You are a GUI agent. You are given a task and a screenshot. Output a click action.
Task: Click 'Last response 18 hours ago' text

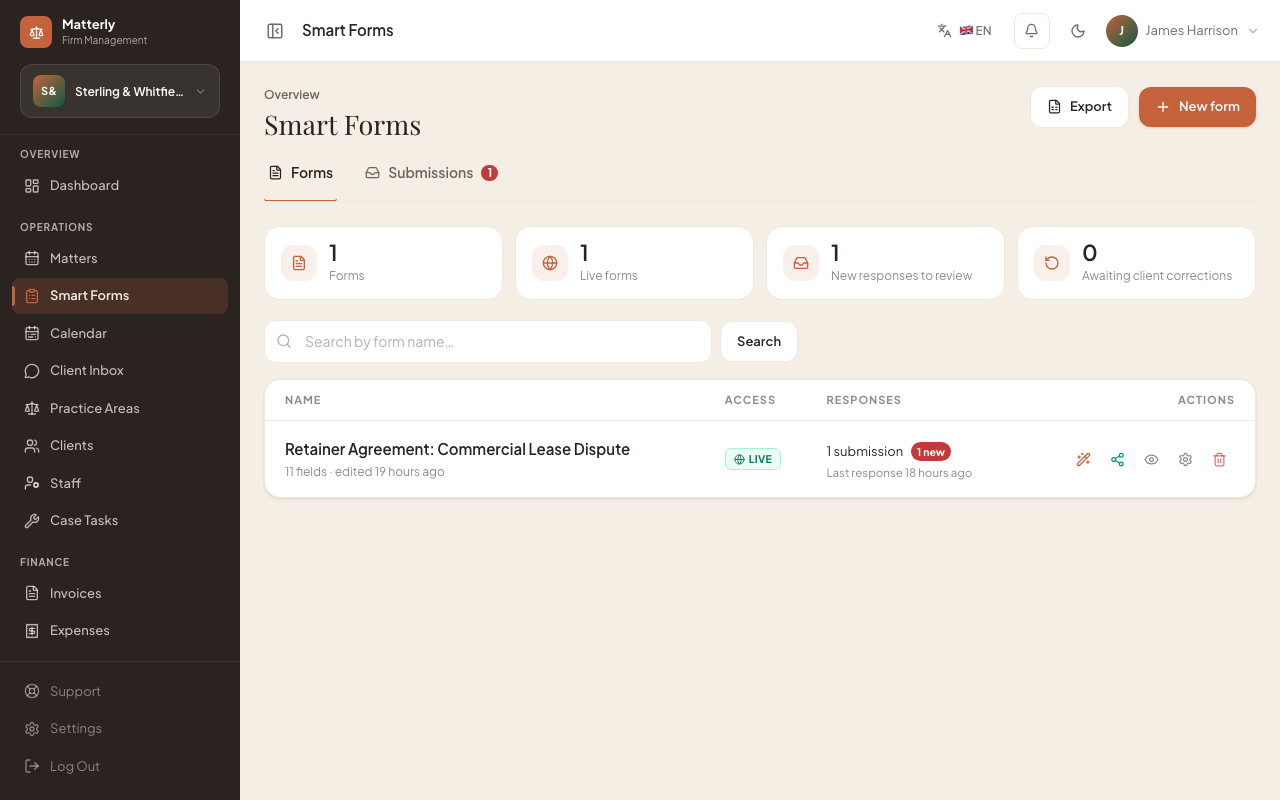pyautogui.click(x=899, y=473)
